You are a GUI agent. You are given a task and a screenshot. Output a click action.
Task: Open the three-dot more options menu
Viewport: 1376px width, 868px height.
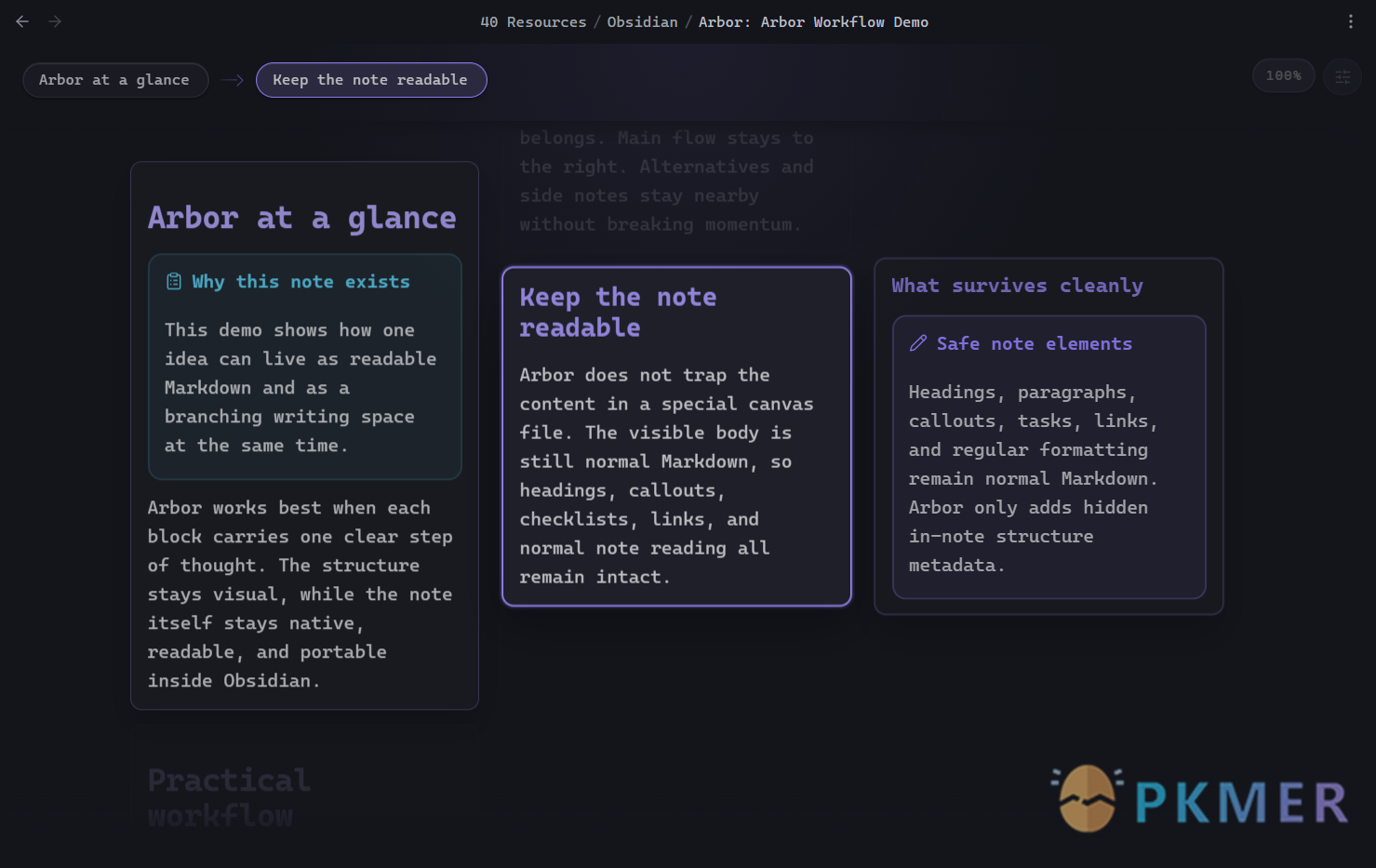tap(1351, 21)
